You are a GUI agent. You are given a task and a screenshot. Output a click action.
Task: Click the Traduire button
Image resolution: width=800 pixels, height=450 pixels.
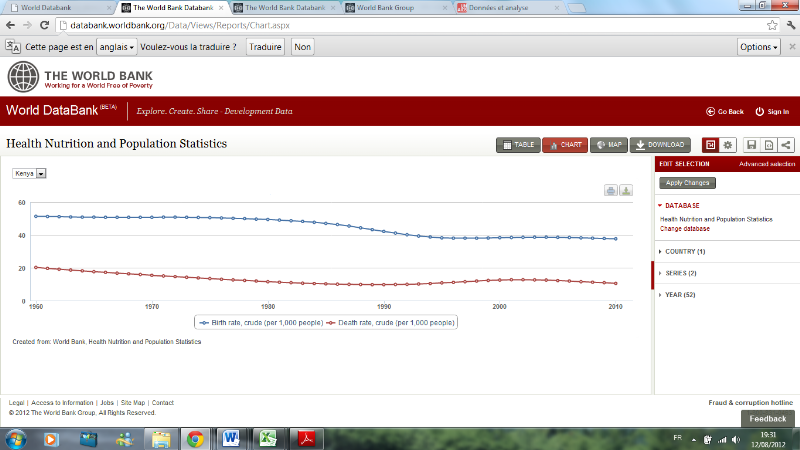(x=265, y=47)
